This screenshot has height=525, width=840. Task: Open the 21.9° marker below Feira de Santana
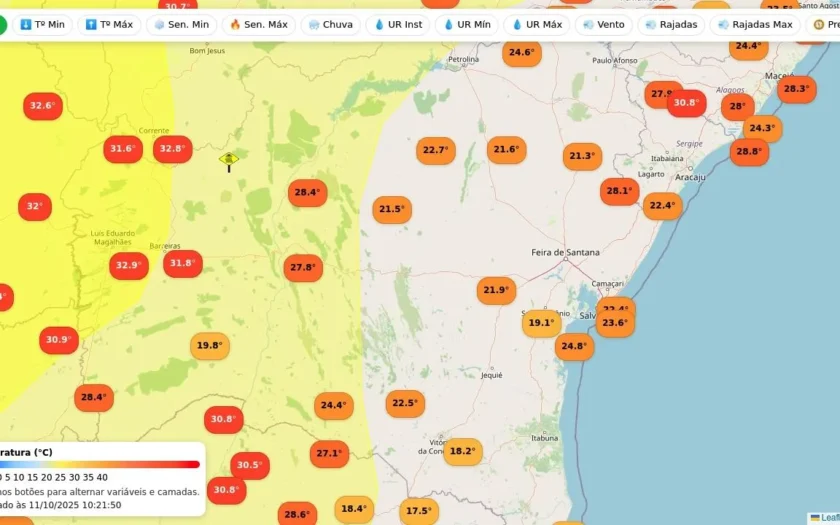[496, 290]
